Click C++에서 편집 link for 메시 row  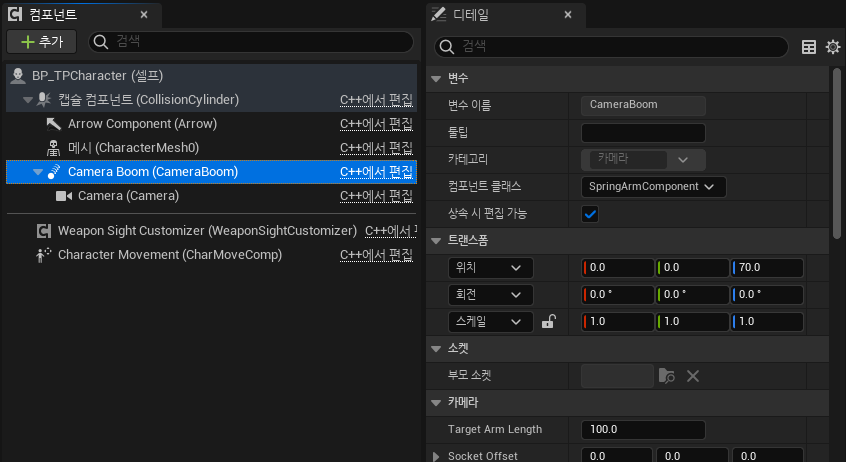[x=376, y=148]
